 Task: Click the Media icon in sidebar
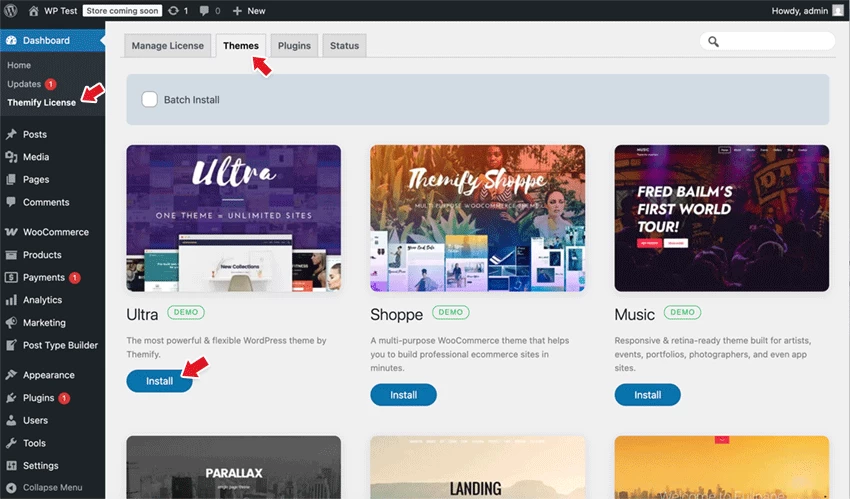pyautogui.click(x=11, y=157)
